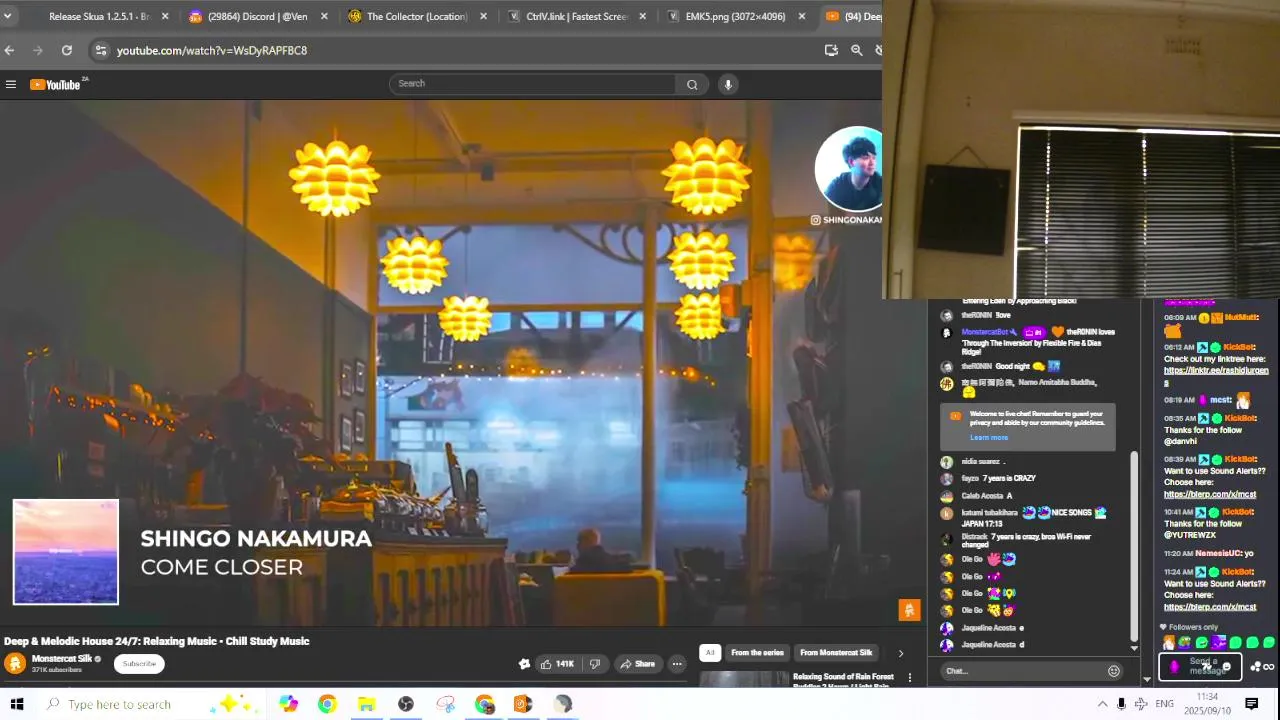Open the tab search dropdown arrow
The height and width of the screenshot is (720, 1280).
coord(7,16)
